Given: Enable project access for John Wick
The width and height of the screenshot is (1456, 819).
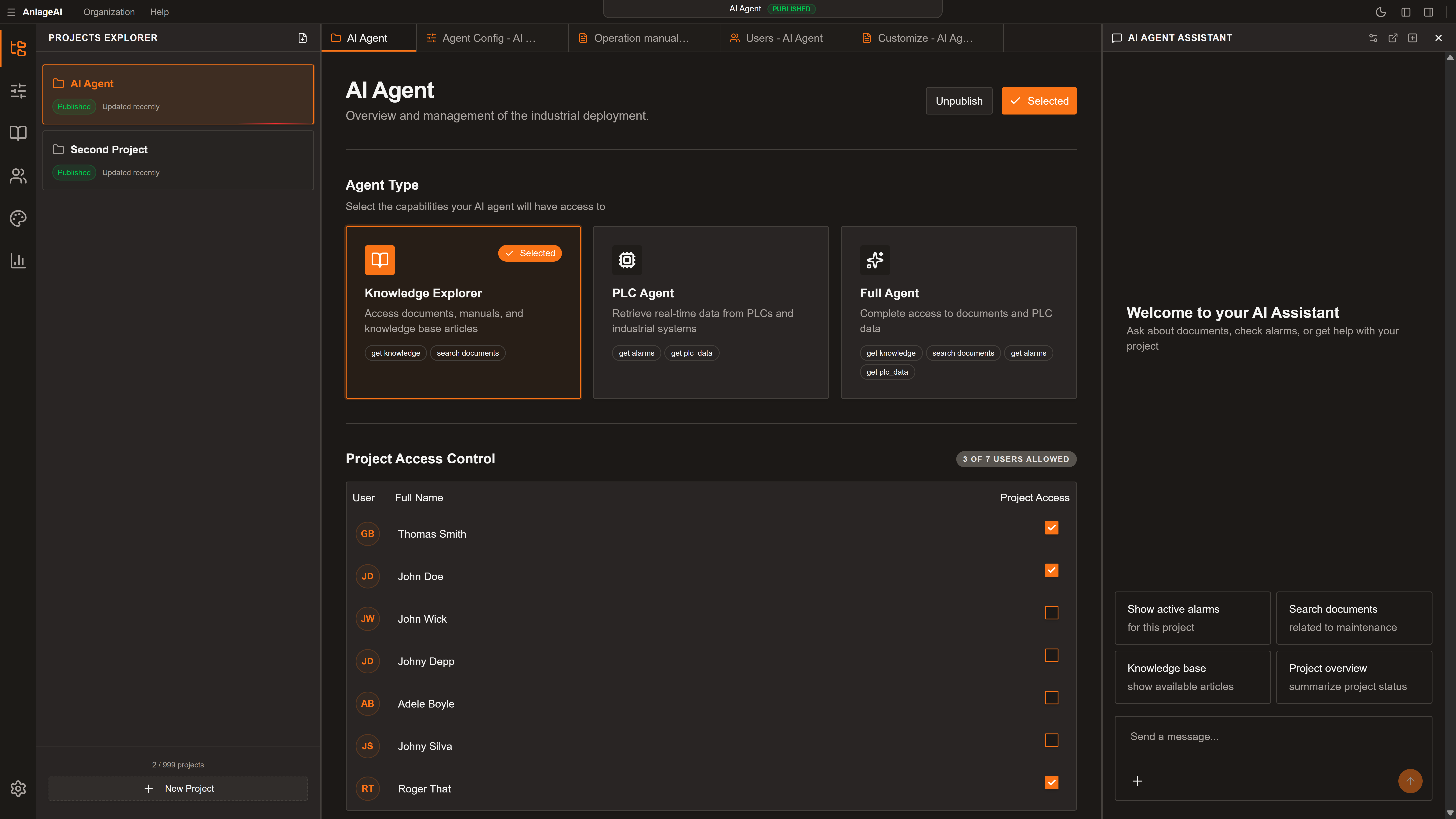Looking at the screenshot, I should point(1051,613).
